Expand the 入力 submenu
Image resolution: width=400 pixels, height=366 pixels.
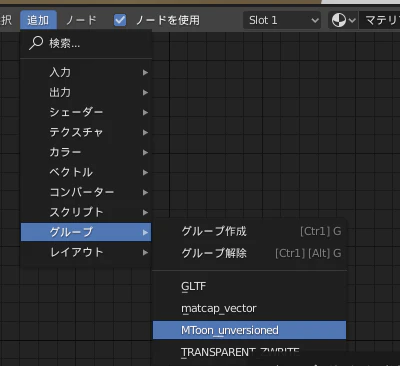click(x=86, y=72)
